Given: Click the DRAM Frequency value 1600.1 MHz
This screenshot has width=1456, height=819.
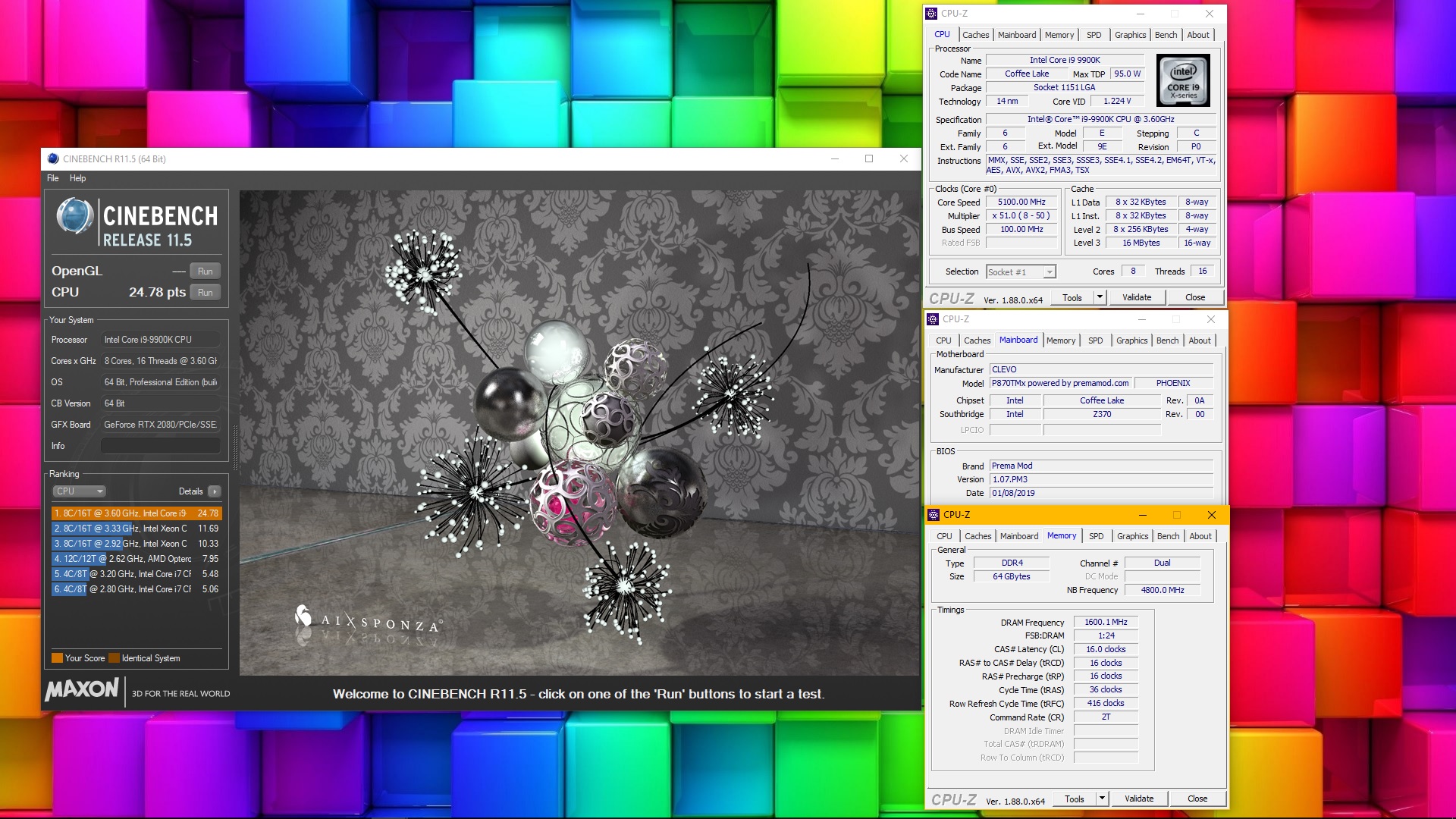Looking at the screenshot, I should click(1106, 622).
